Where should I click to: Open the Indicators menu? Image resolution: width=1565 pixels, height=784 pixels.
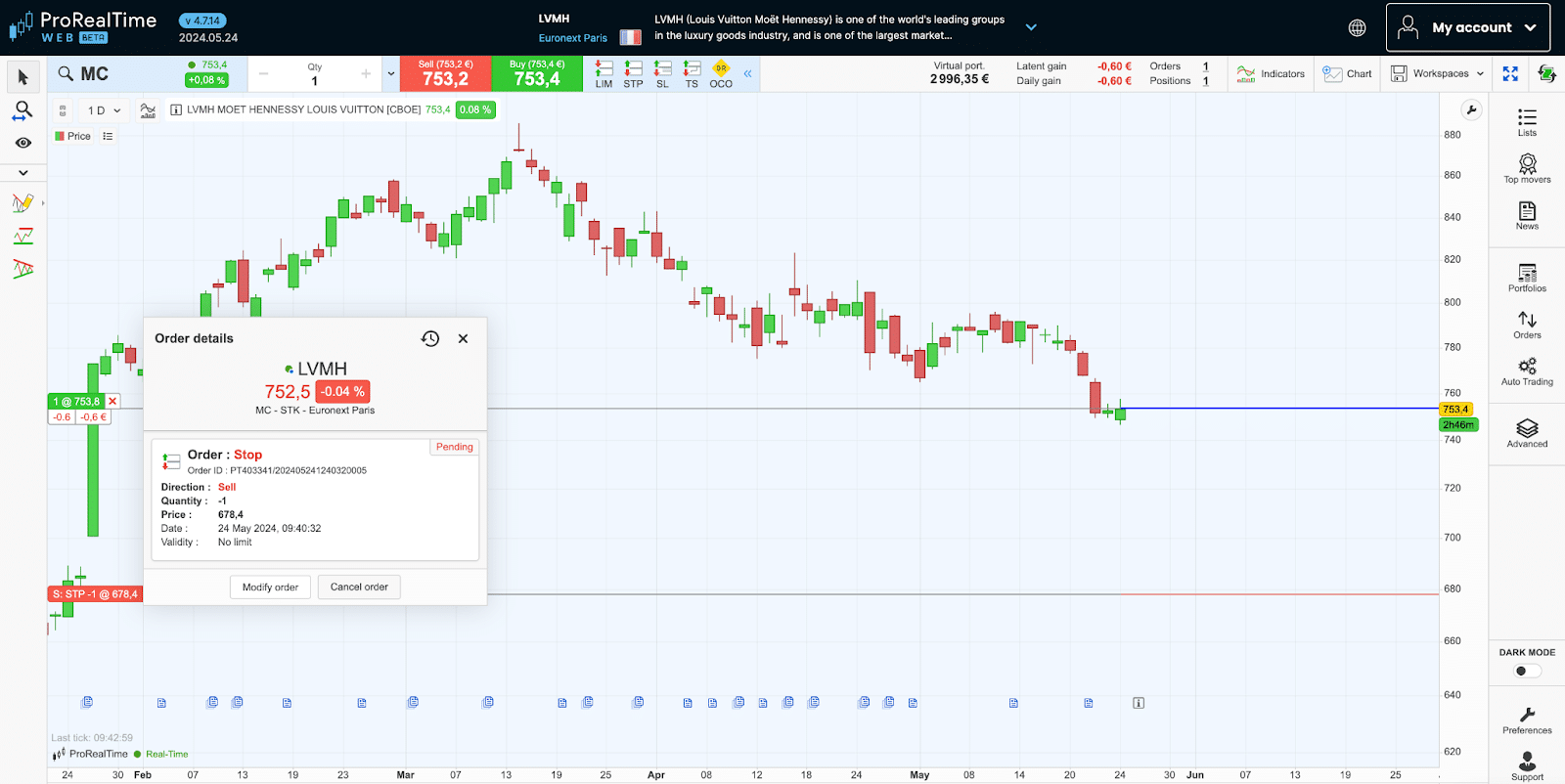[x=1271, y=74]
